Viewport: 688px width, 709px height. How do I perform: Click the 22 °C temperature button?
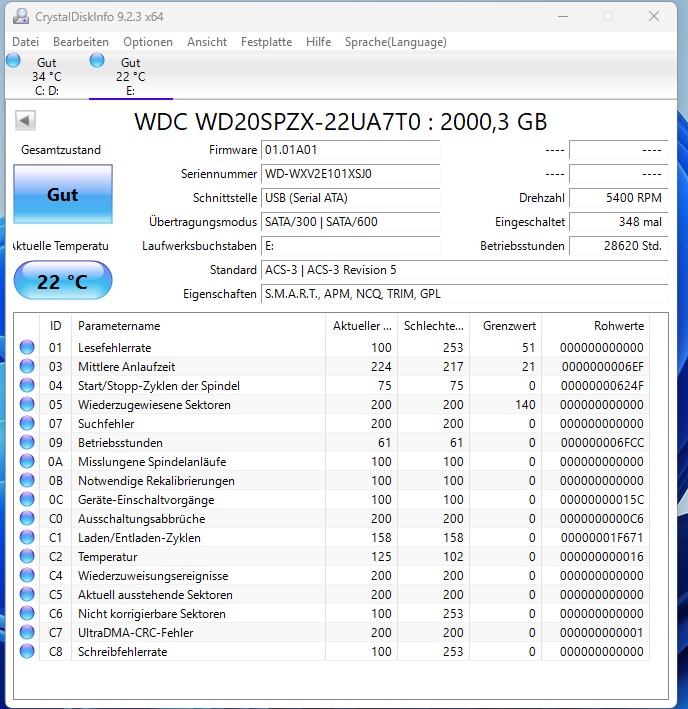pos(63,281)
